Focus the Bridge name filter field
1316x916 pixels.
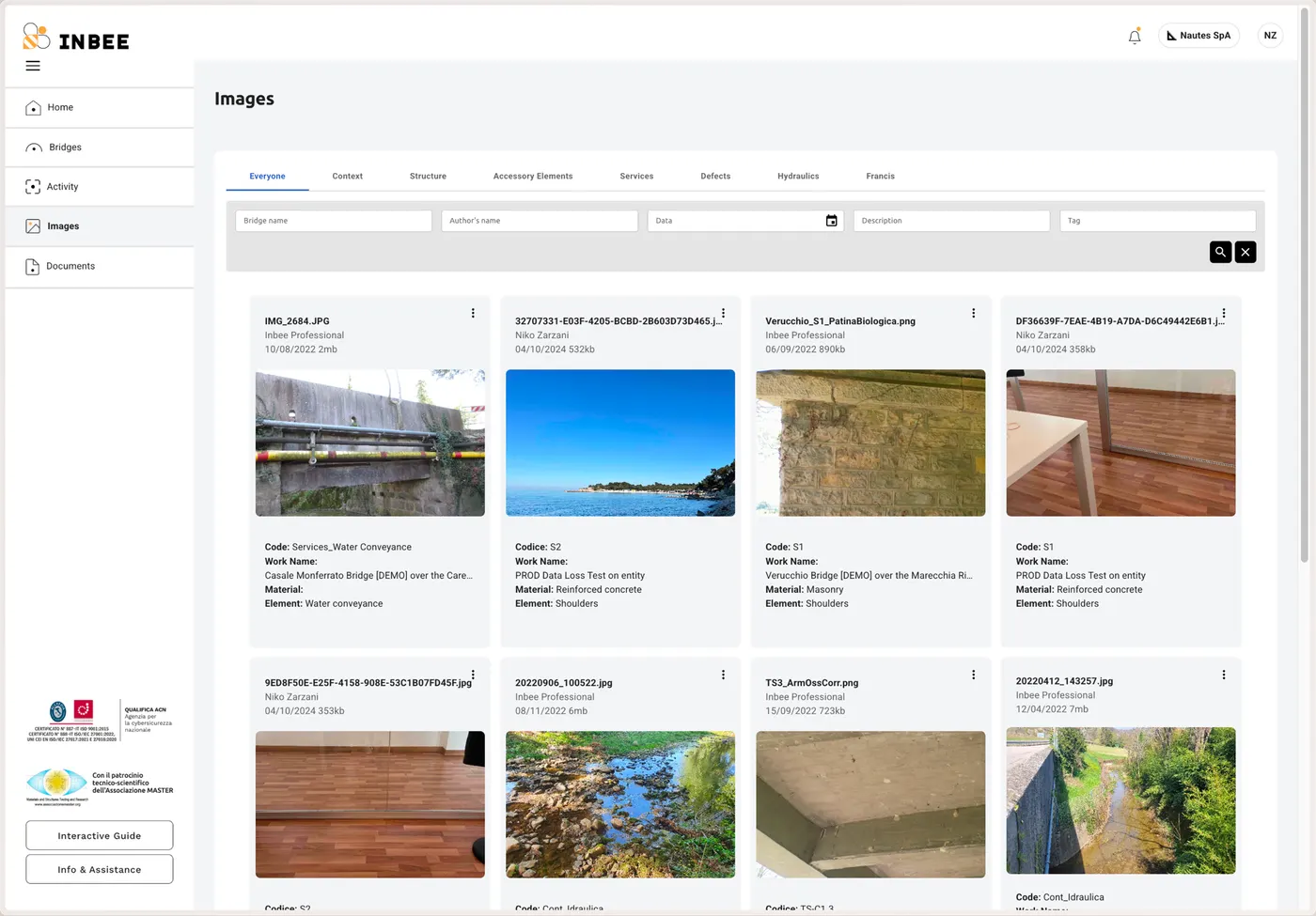coord(334,221)
